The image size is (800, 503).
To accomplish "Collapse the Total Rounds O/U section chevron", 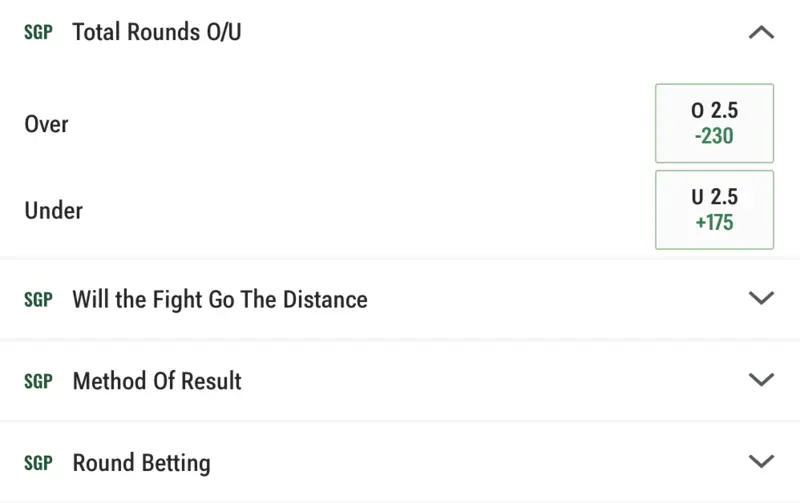I will (761, 32).
